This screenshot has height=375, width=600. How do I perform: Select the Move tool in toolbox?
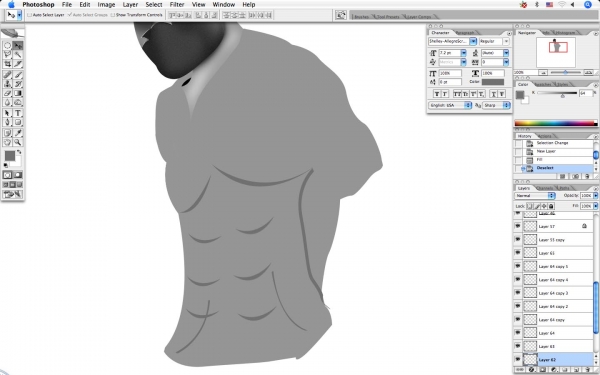18,46
